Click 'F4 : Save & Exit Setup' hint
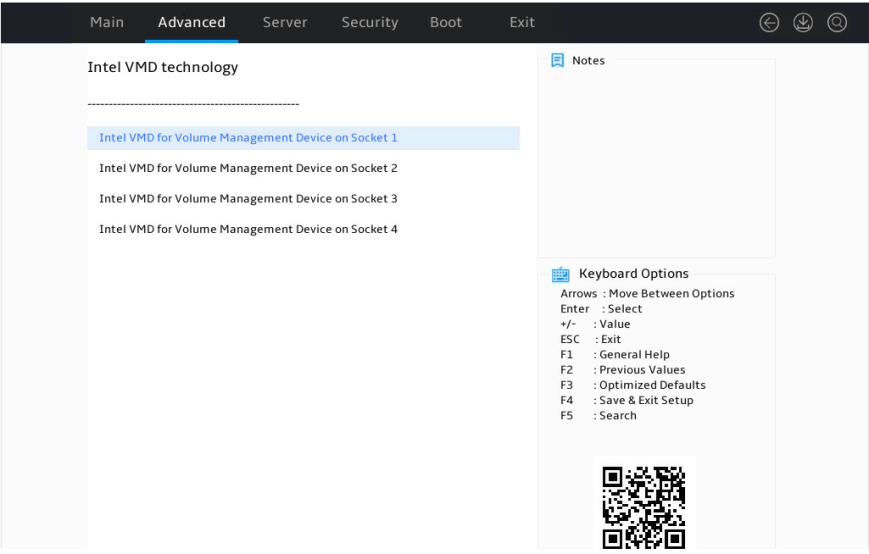 tap(626, 401)
